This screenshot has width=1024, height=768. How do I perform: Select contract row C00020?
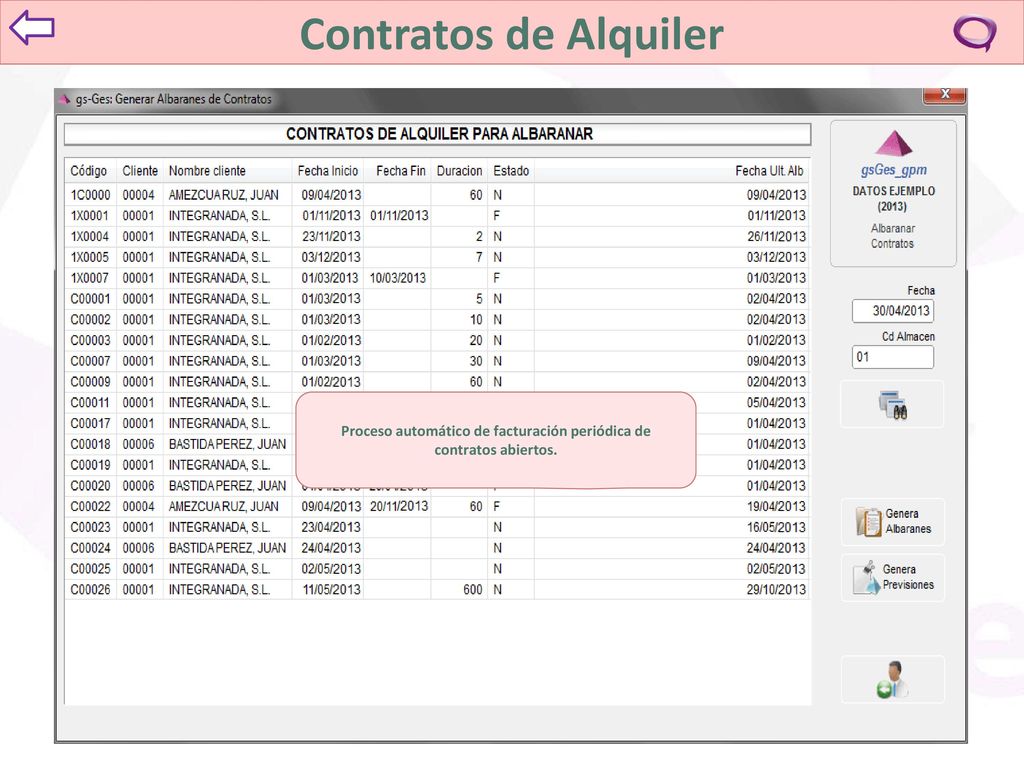point(437,486)
